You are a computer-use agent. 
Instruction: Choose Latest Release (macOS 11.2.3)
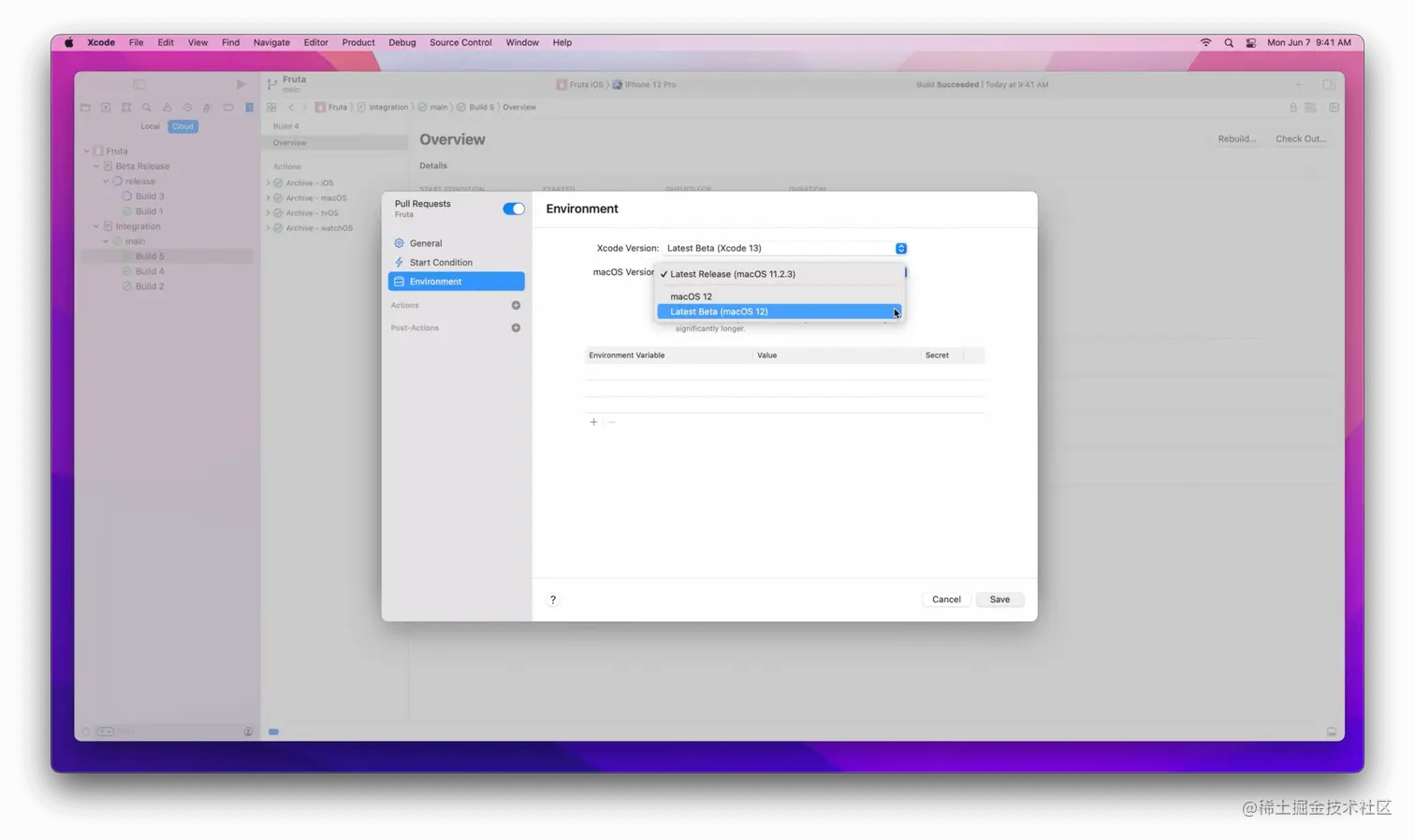(780, 274)
